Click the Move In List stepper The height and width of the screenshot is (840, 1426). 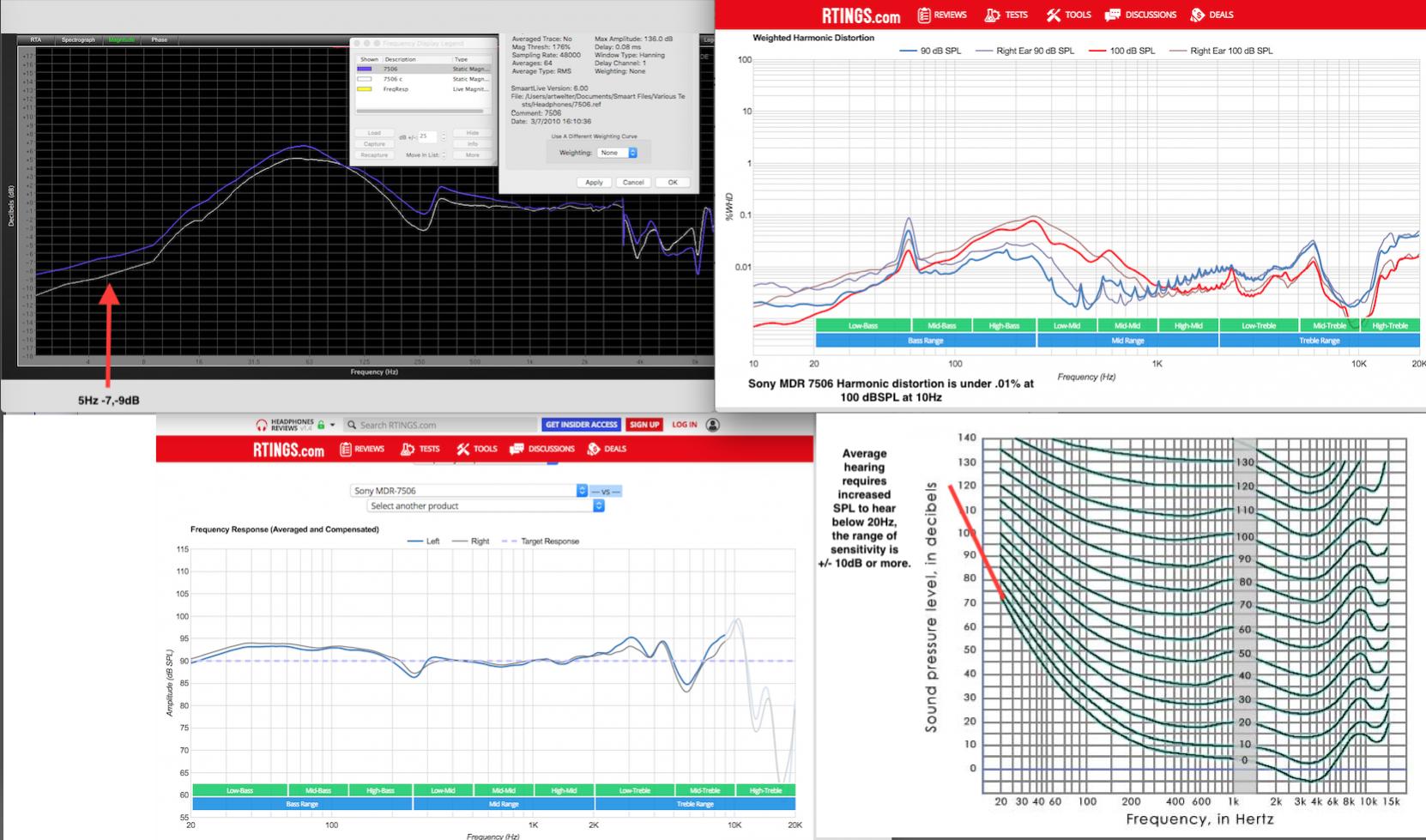[444, 155]
